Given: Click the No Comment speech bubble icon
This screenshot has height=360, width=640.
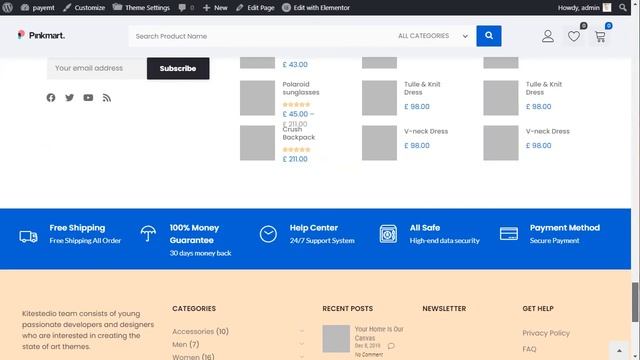Looking at the screenshot, I should coord(391,346).
